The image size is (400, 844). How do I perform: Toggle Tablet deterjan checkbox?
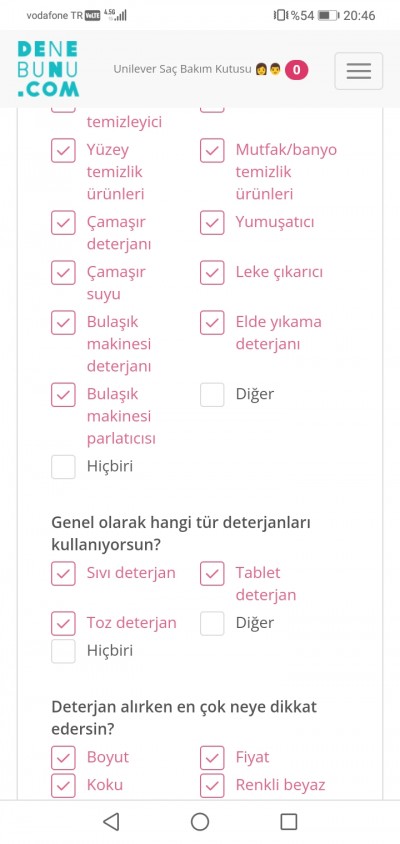pyautogui.click(x=212, y=573)
